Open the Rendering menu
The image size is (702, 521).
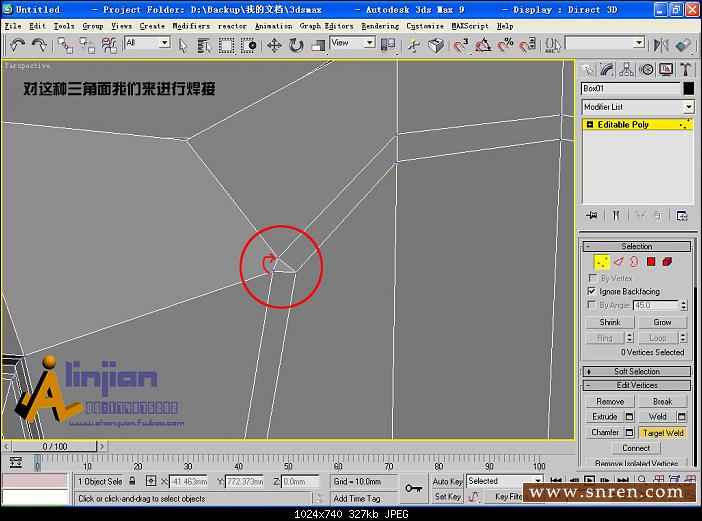point(380,26)
